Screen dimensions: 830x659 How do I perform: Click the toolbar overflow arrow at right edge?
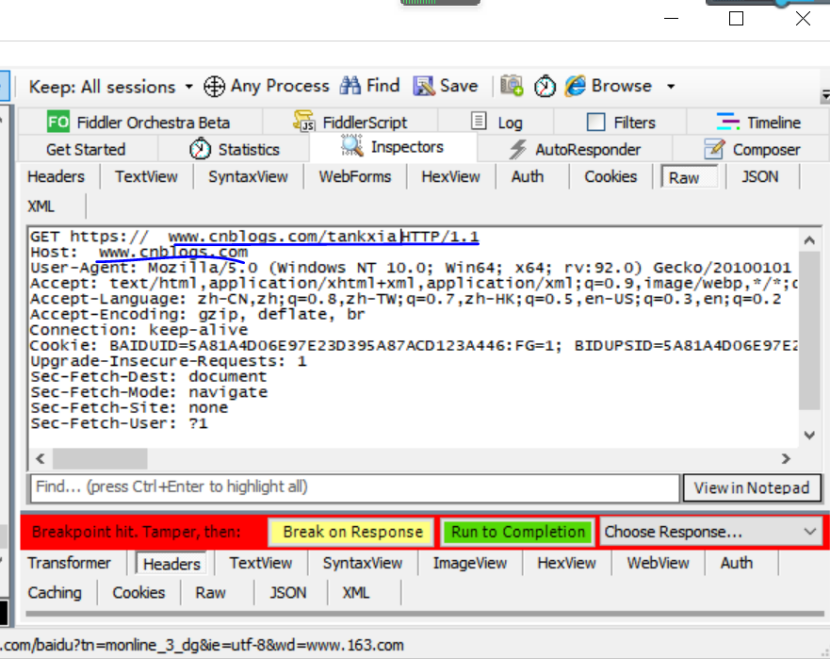(825, 96)
